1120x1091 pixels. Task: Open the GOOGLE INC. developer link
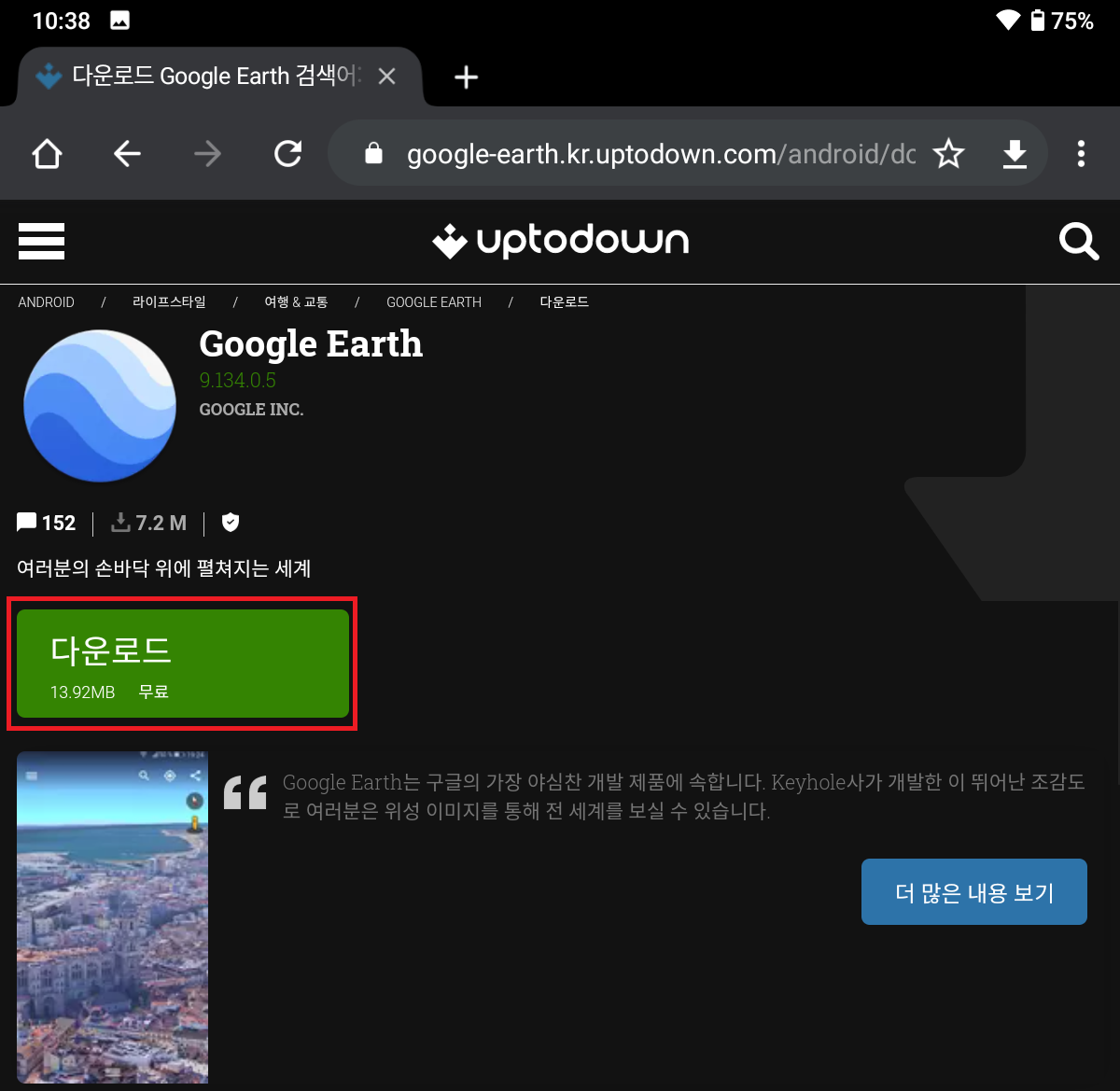pyautogui.click(x=251, y=410)
